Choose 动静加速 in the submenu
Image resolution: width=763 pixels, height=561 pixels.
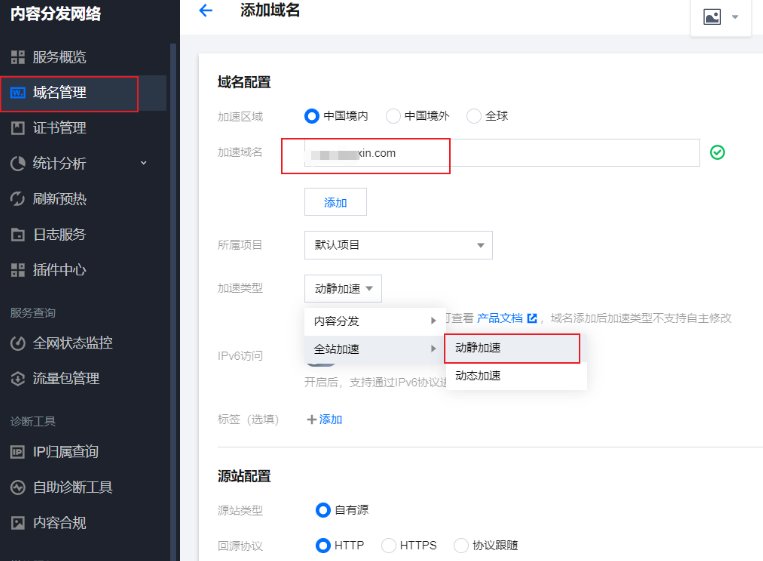pos(512,348)
